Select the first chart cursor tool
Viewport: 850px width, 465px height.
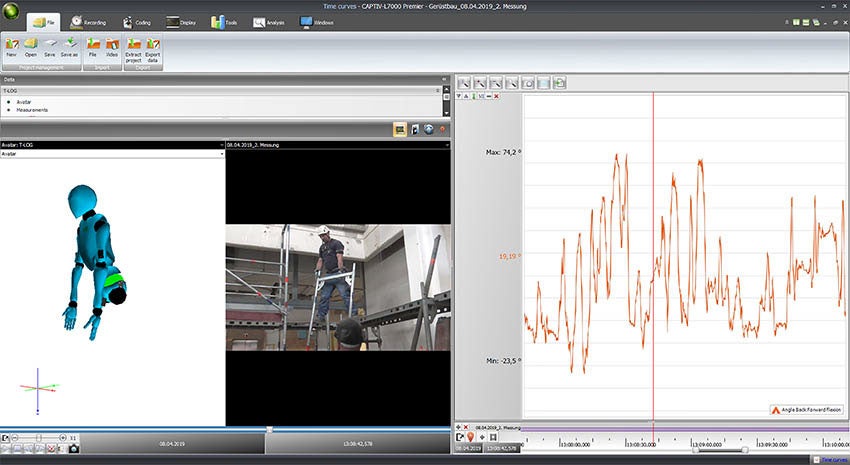tap(464, 83)
